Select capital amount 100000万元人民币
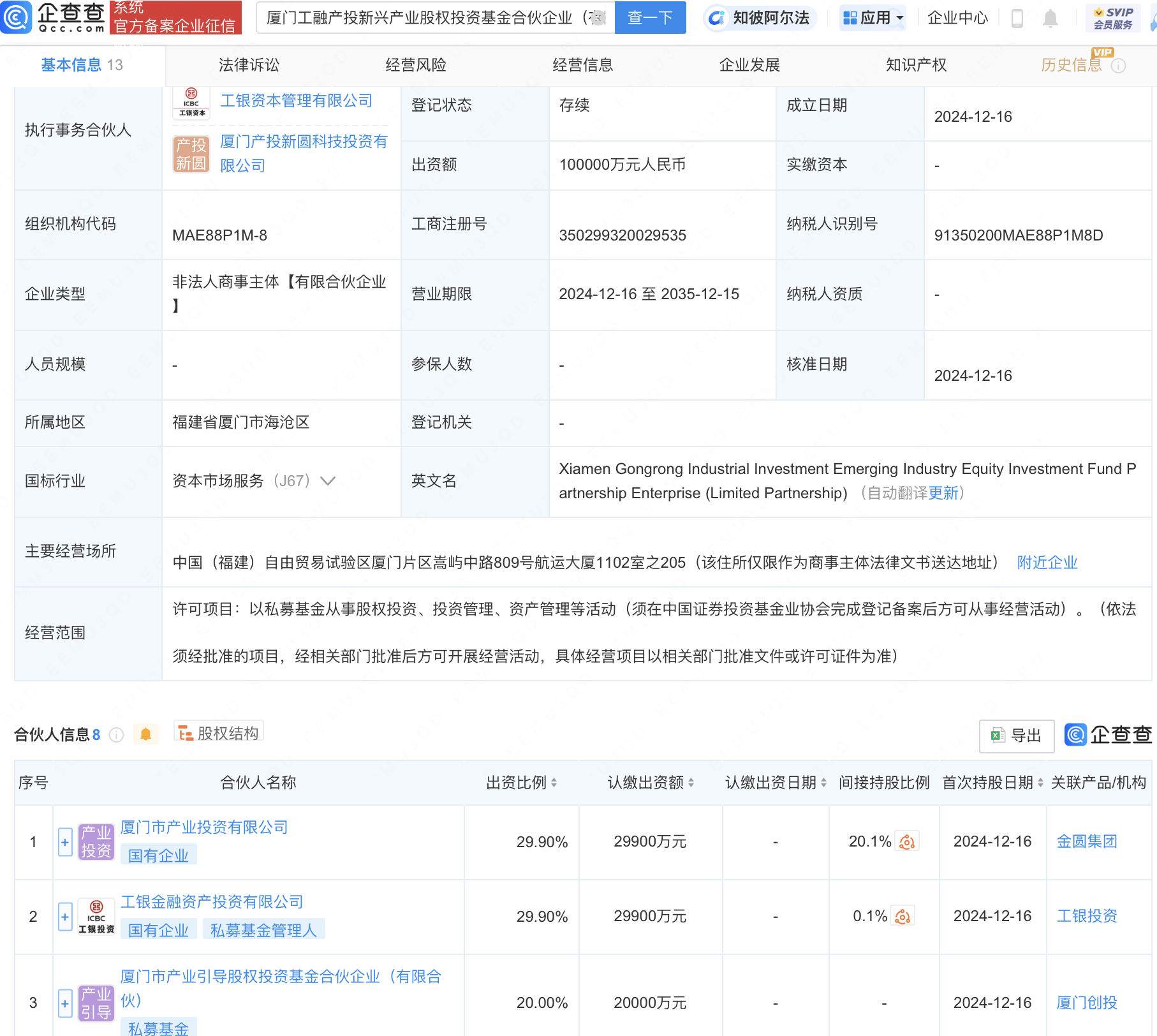 tap(622, 165)
